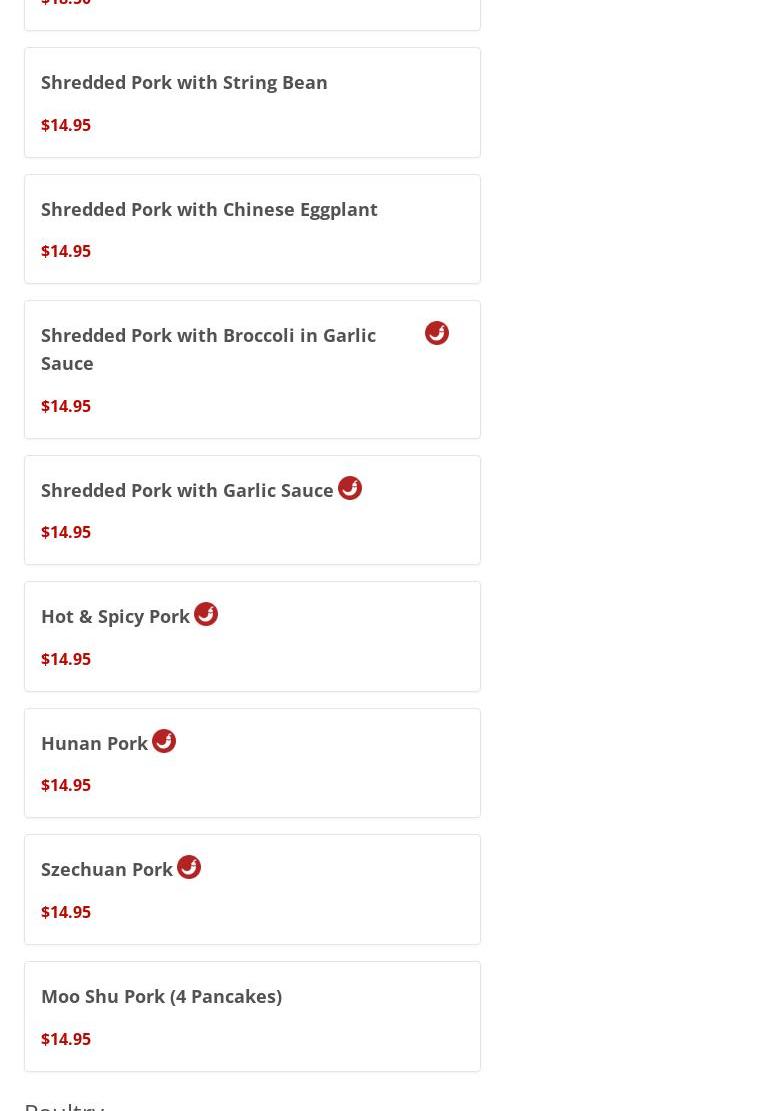Click chili icon next to Hot & Spicy Pork

click(205, 614)
